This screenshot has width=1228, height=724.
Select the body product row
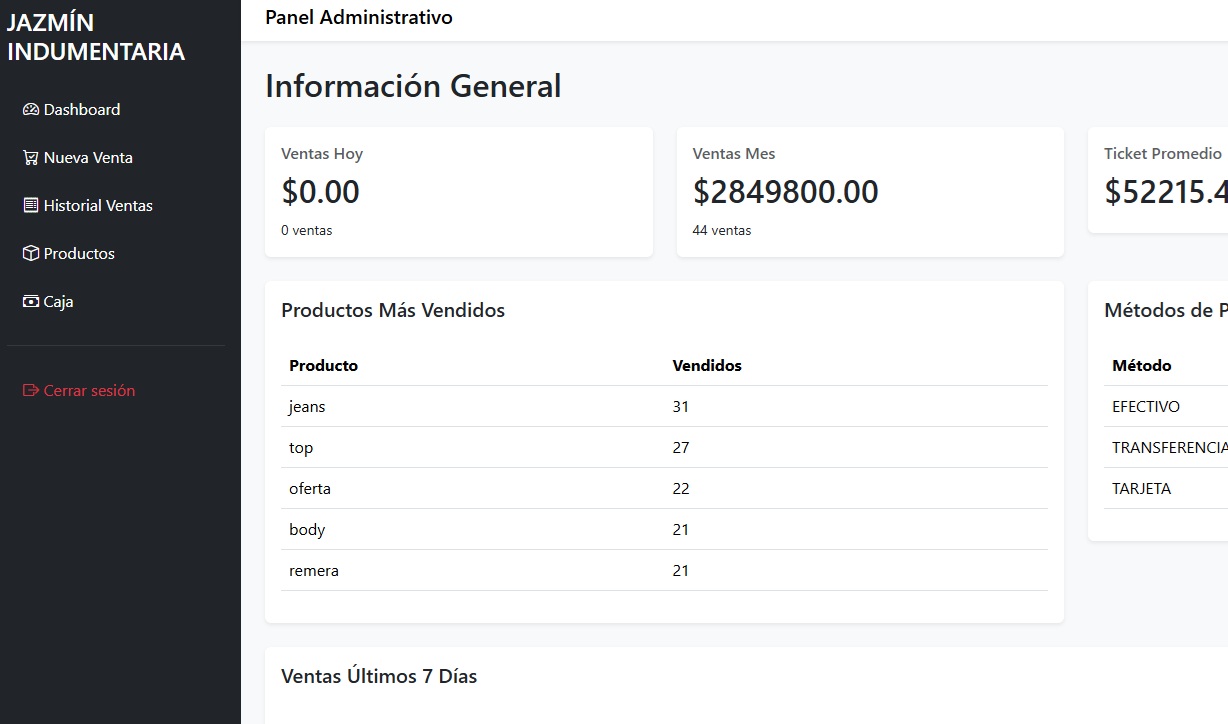tap(664, 530)
